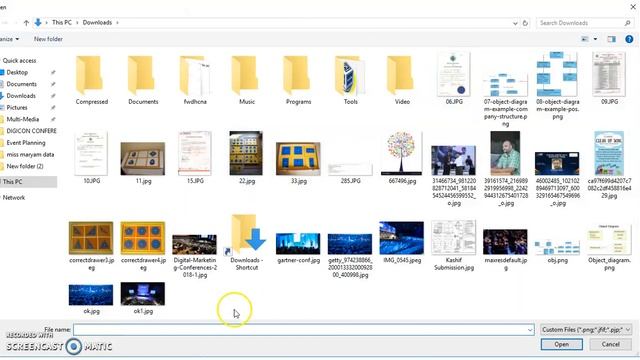
Task: Select the Downloads - Shortcut item
Action: point(247,242)
